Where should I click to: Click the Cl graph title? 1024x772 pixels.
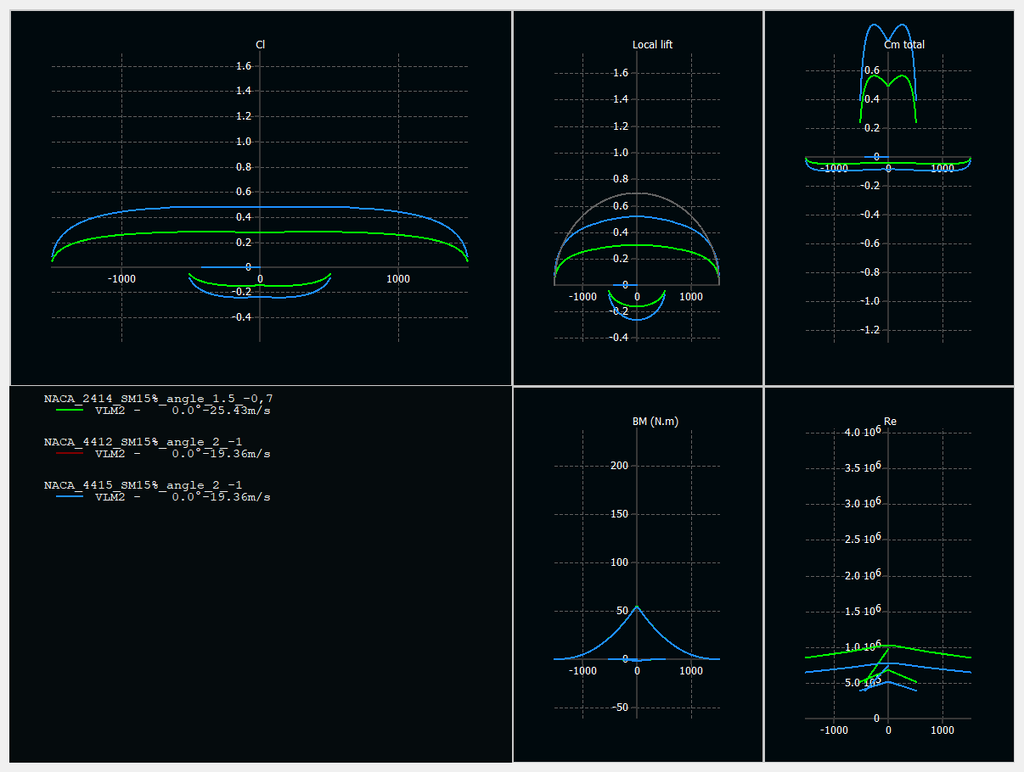[260, 45]
